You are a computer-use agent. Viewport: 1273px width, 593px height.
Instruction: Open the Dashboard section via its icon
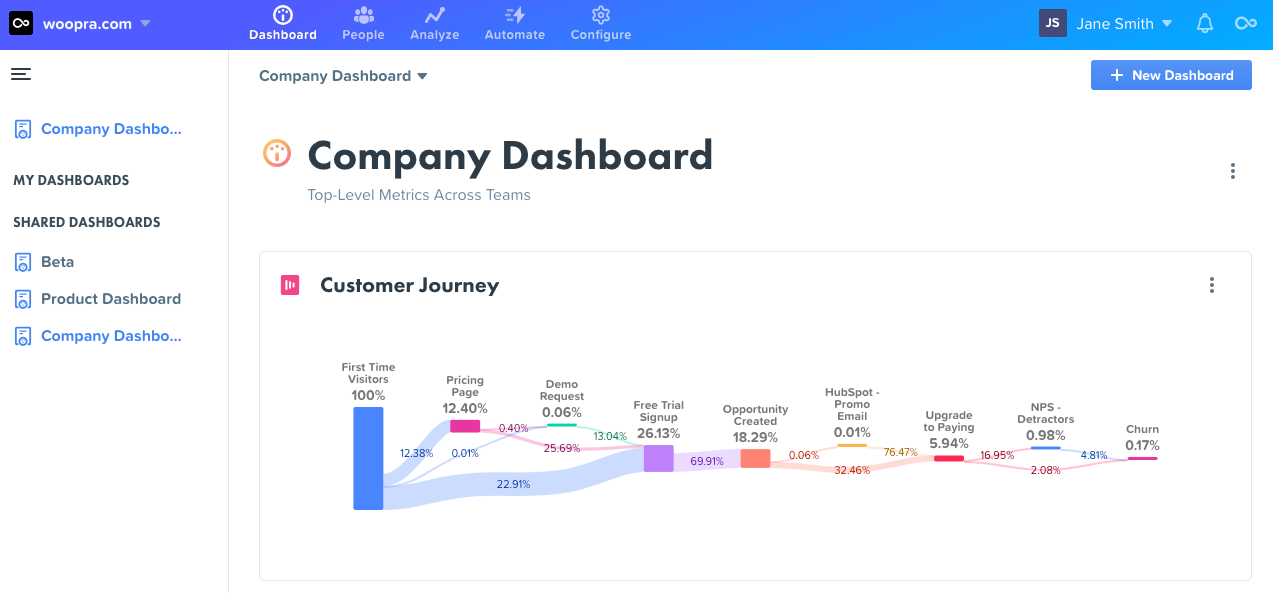click(x=282, y=17)
